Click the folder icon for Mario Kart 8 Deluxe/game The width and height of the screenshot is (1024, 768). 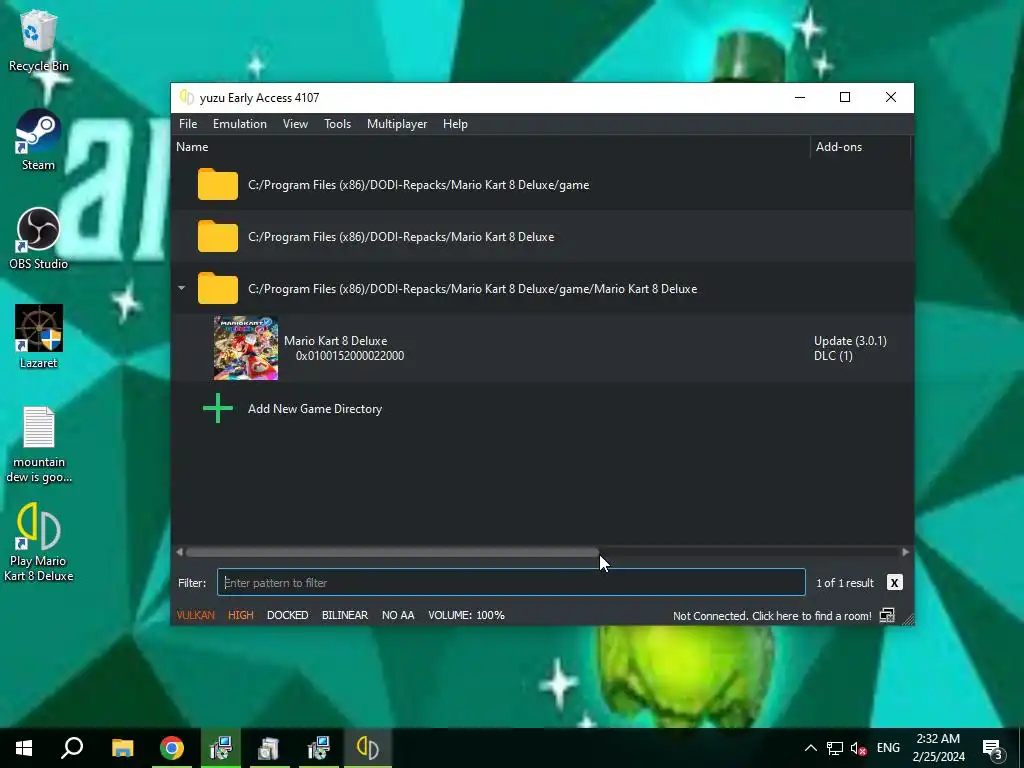click(218, 184)
